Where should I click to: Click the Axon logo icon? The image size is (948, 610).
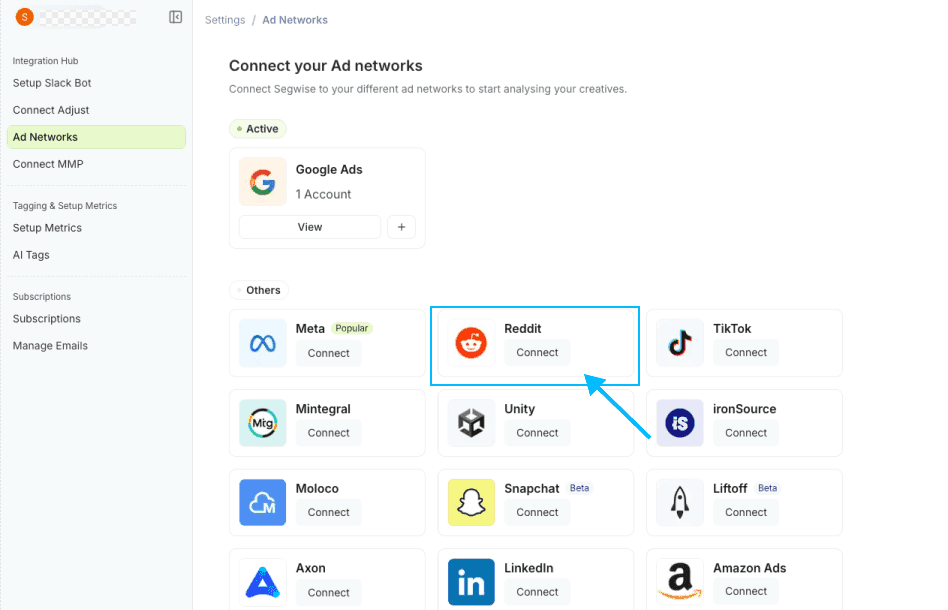pos(262,583)
